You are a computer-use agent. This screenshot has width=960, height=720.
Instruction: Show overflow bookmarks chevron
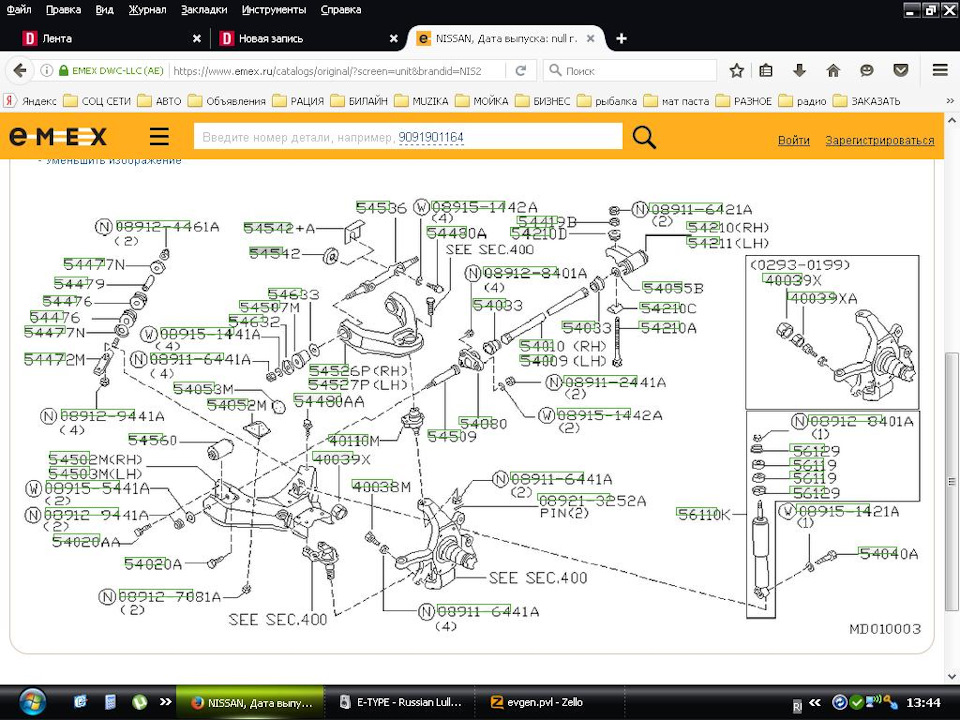(x=950, y=100)
